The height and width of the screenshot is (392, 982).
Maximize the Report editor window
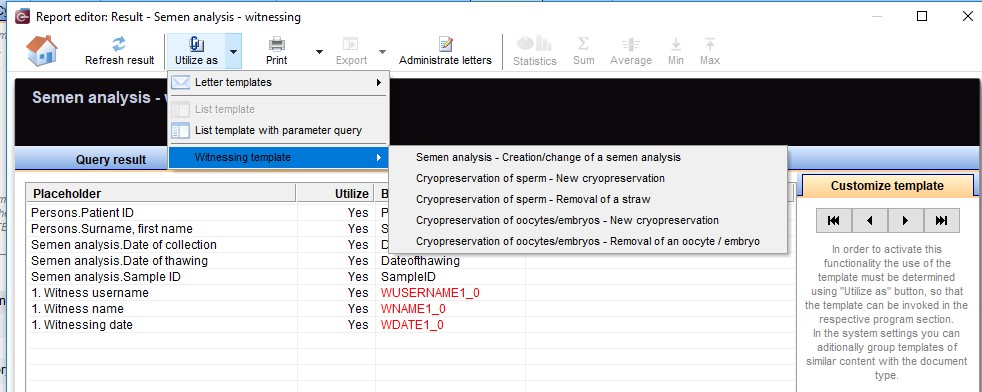[x=922, y=16]
